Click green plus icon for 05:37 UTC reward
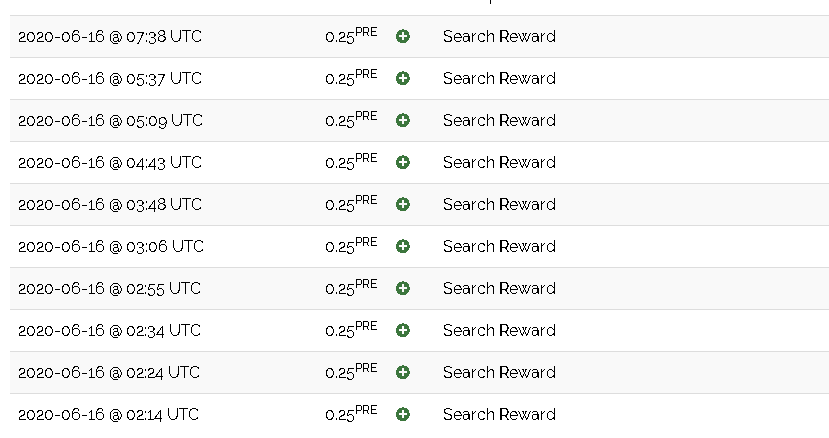Image resolution: width=829 pixels, height=438 pixels. point(403,78)
